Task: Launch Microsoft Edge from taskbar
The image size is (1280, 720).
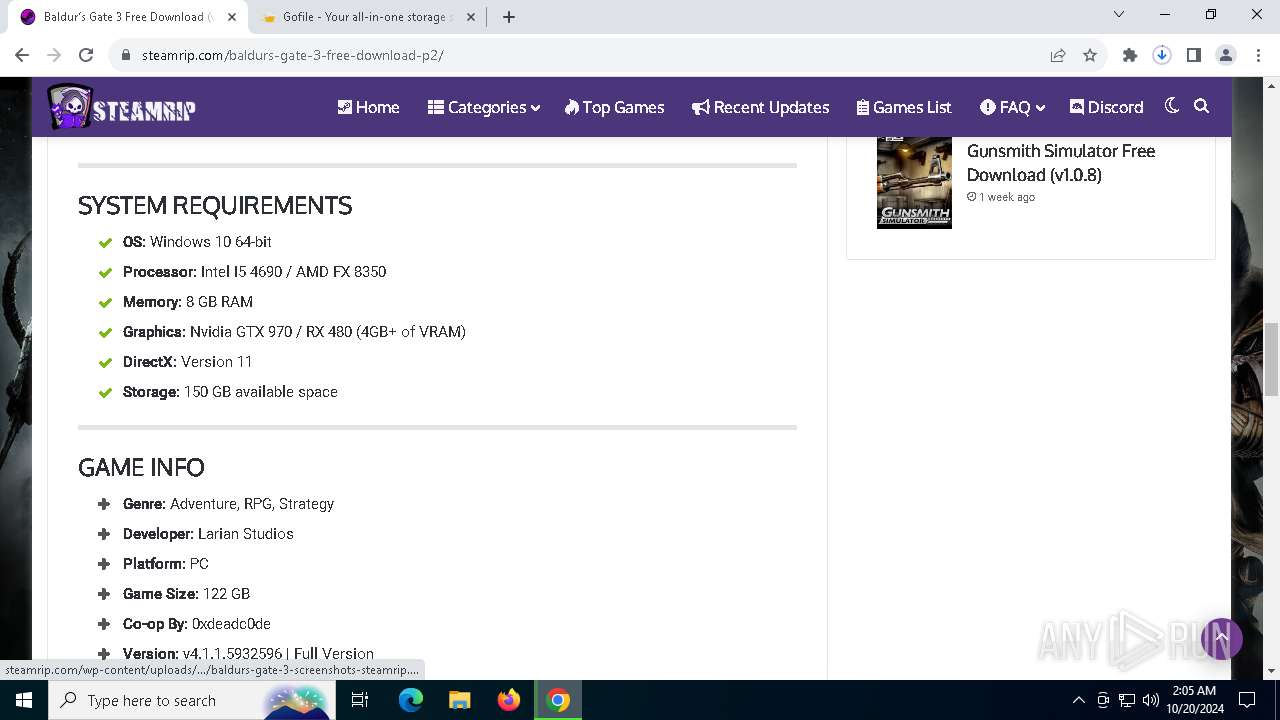Action: (x=411, y=700)
